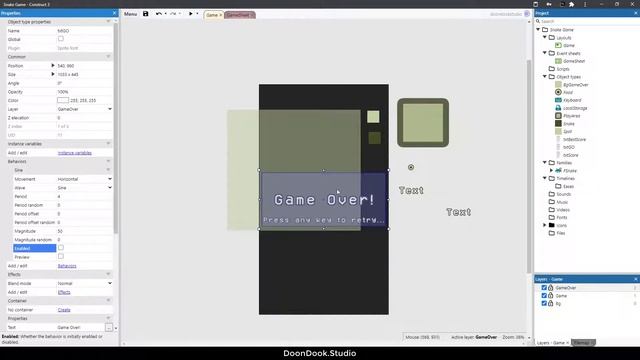The width and height of the screenshot is (640, 360).
Task: Toggle visibility of the Game layer
Action: click(x=544, y=296)
